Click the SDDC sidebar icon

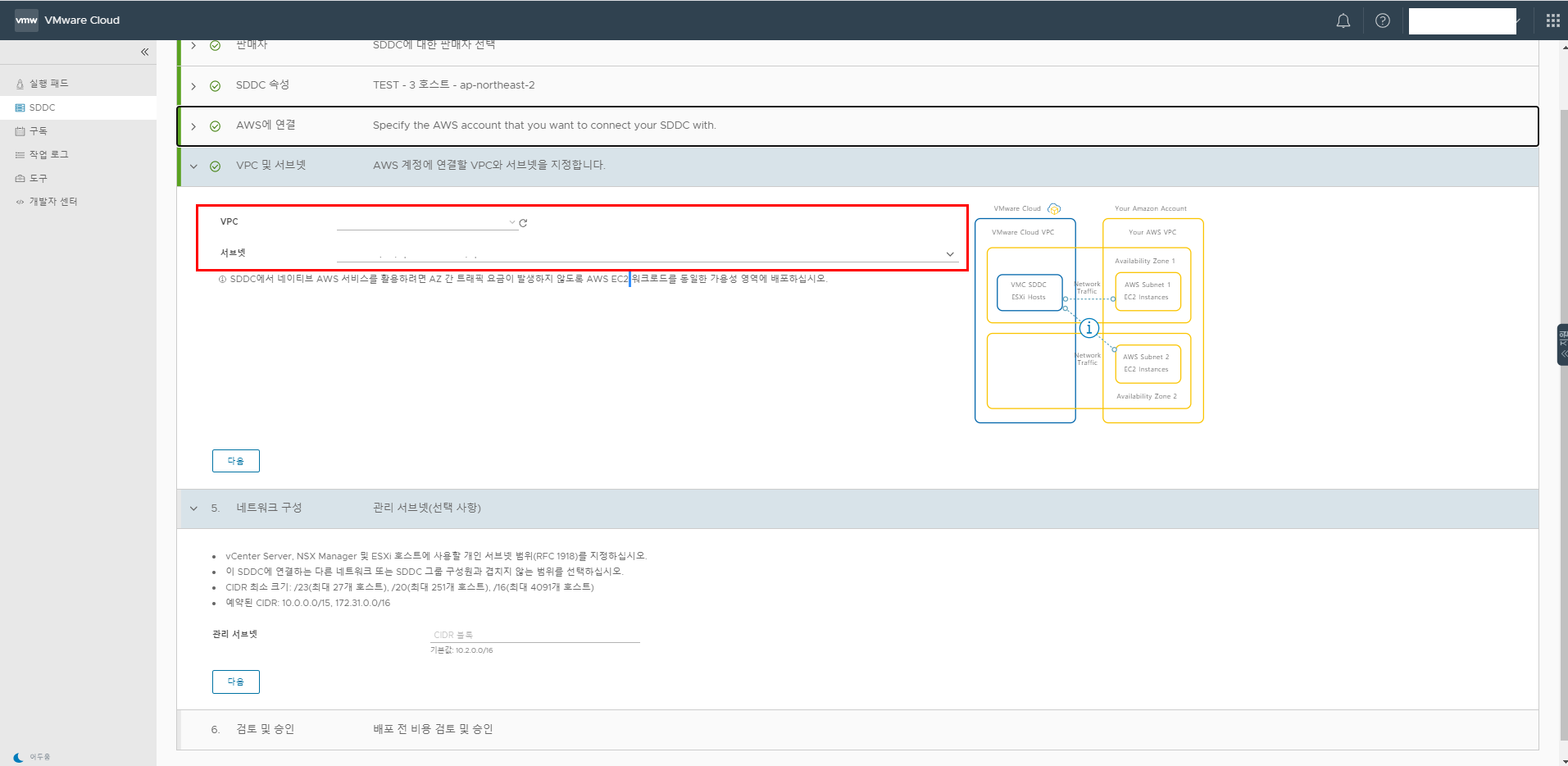[x=20, y=107]
